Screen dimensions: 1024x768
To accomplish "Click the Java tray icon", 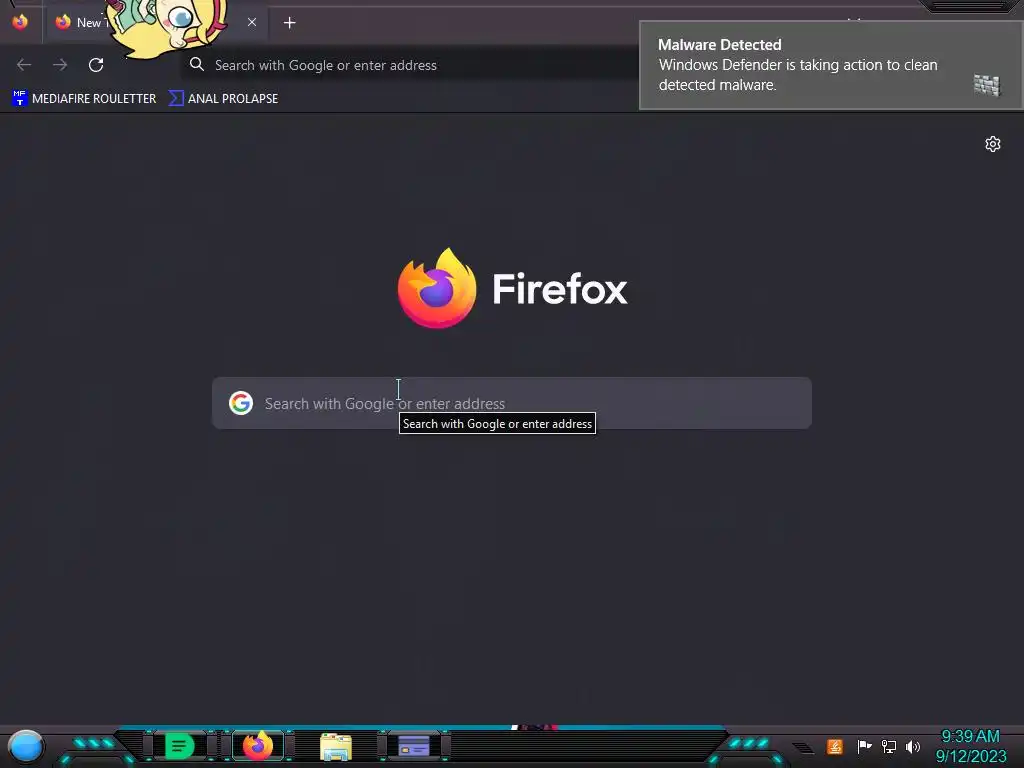I will click(835, 746).
